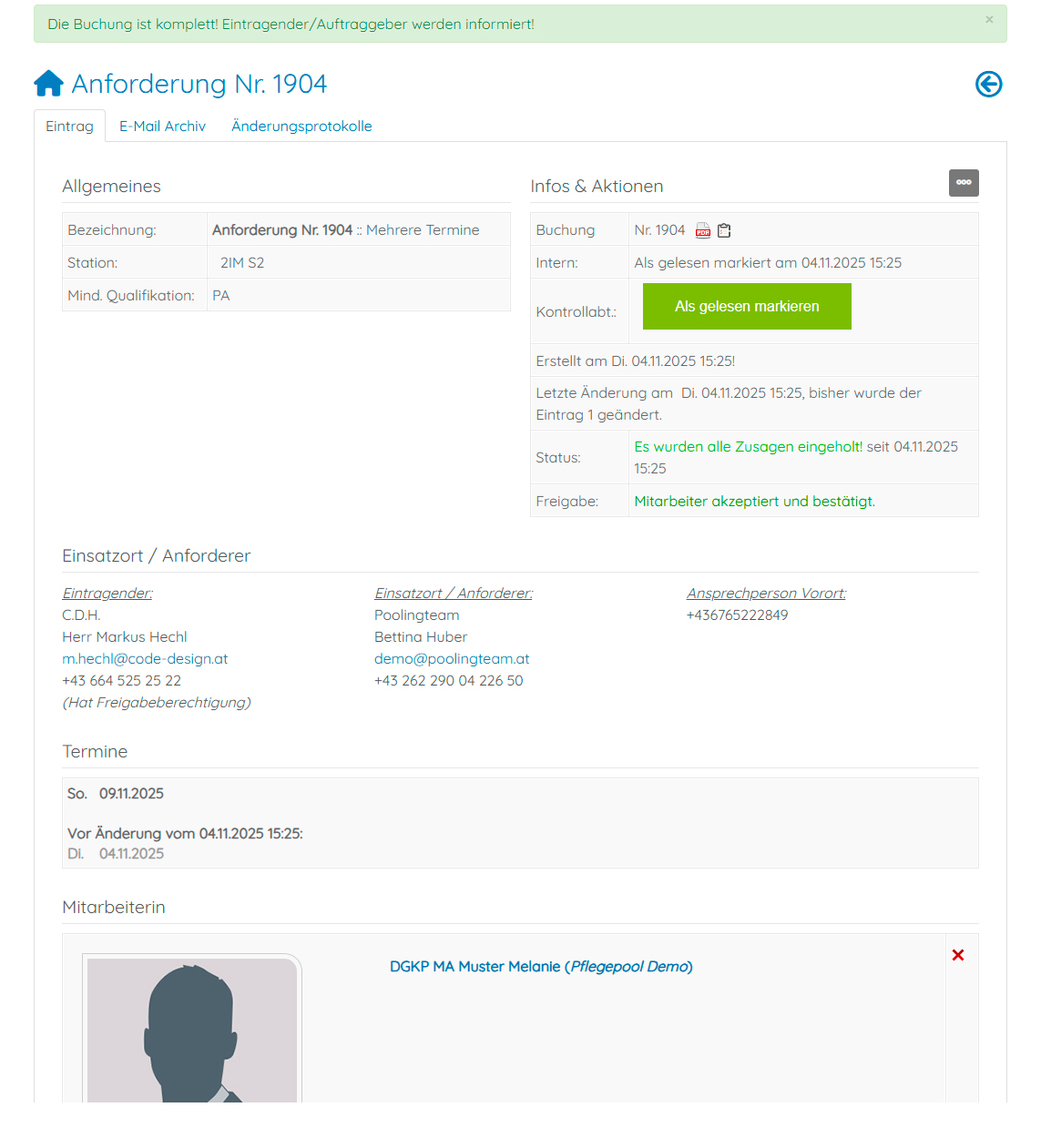Click the clipboard icon next to Nr. 1904
Image resolution: width=1041 pixels, height=1148 pixels.
(724, 231)
